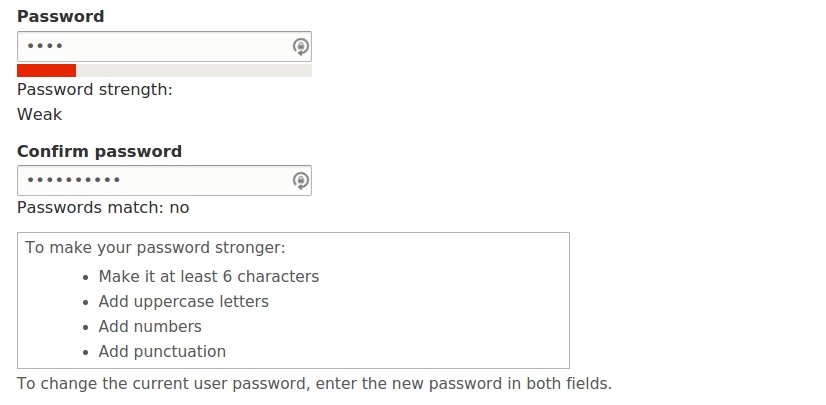Screen dimensions: 826x405
Task: Click 'Add uppercase letters' suggestion
Action: 183,301
